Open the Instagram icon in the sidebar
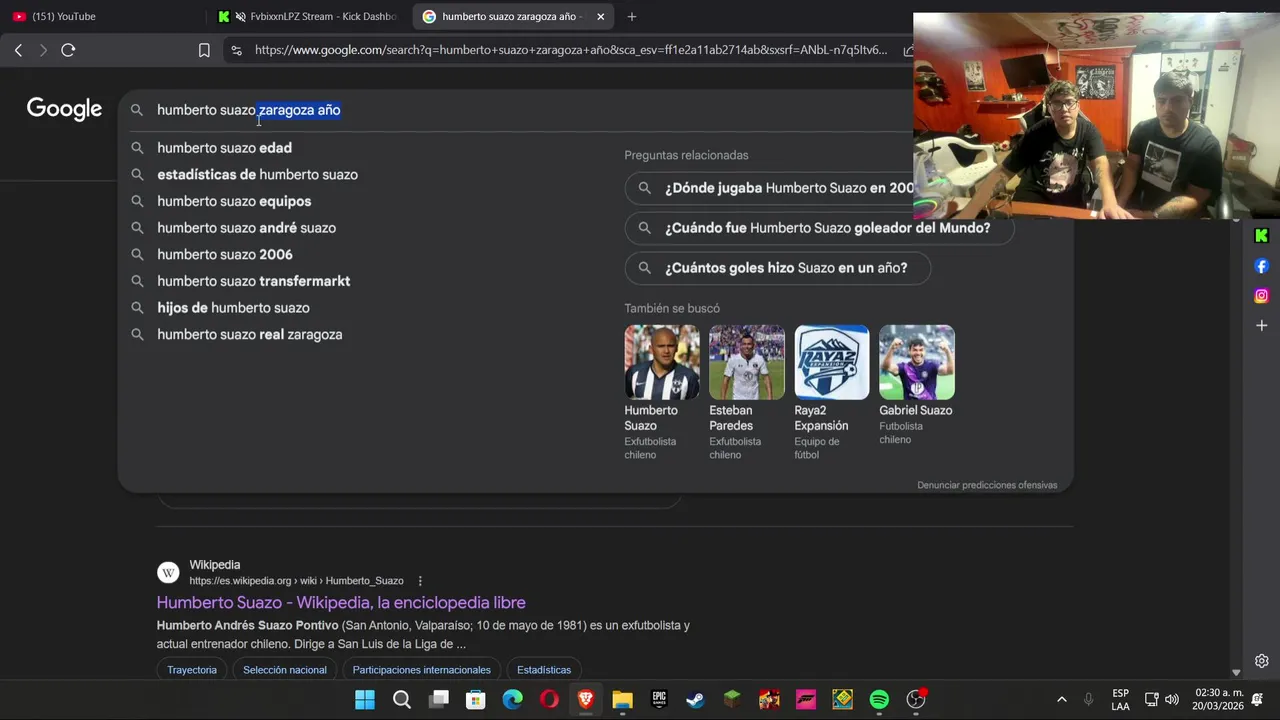The width and height of the screenshot is (1280, 720). 1261,296
